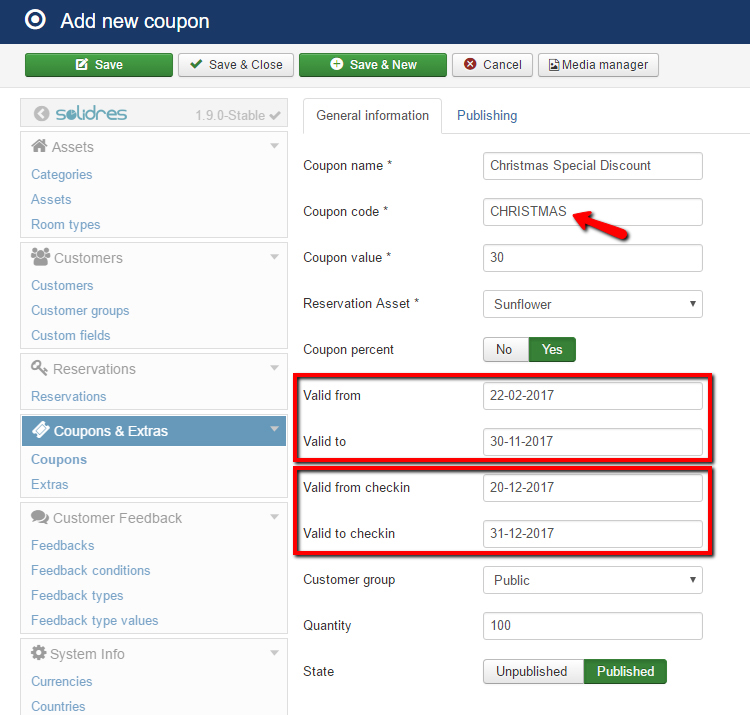Open the Customer group dropdown
This screenshot has height=715, width=750.
pyautogui.click(x=593, y=580)
